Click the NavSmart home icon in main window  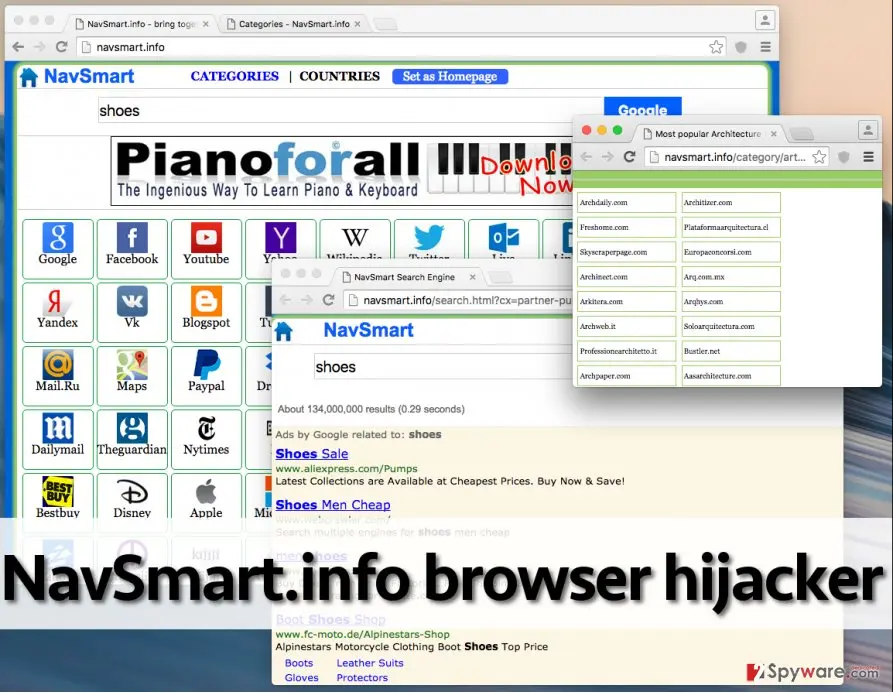pos(28,77)
